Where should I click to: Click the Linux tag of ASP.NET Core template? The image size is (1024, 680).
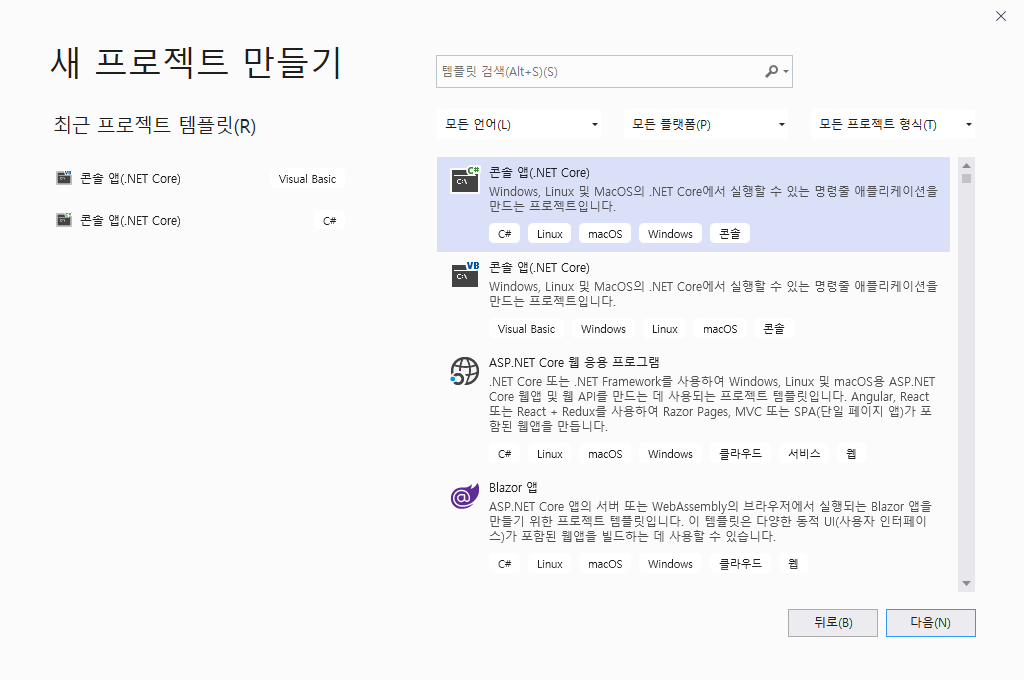point(549,453)
